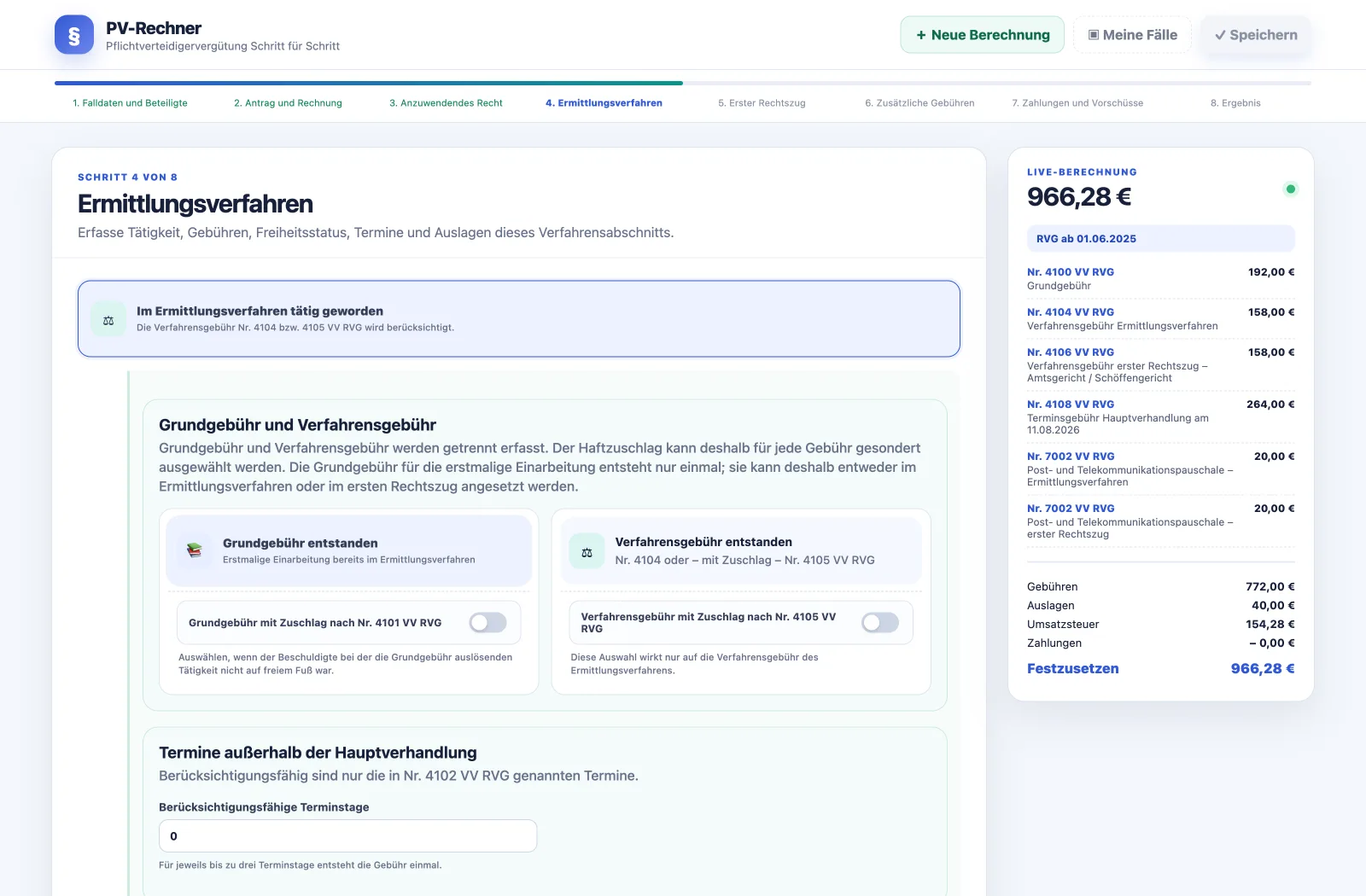Click the SCHRITT 4 VON 8 label

click(x=127, y=177)
